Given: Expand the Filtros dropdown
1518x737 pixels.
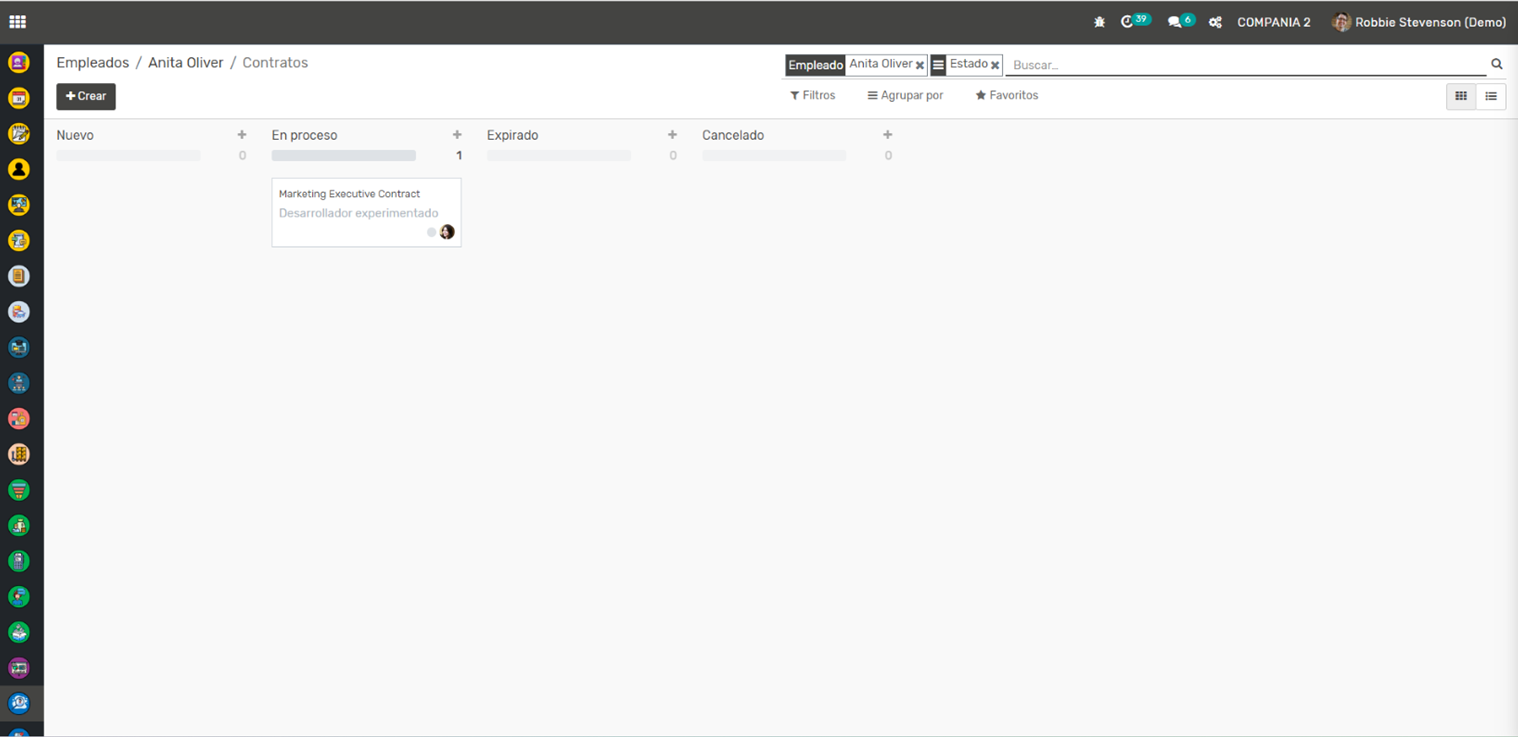Looking at the screenshot, I should pyautogui.click(x=812, y=96).
